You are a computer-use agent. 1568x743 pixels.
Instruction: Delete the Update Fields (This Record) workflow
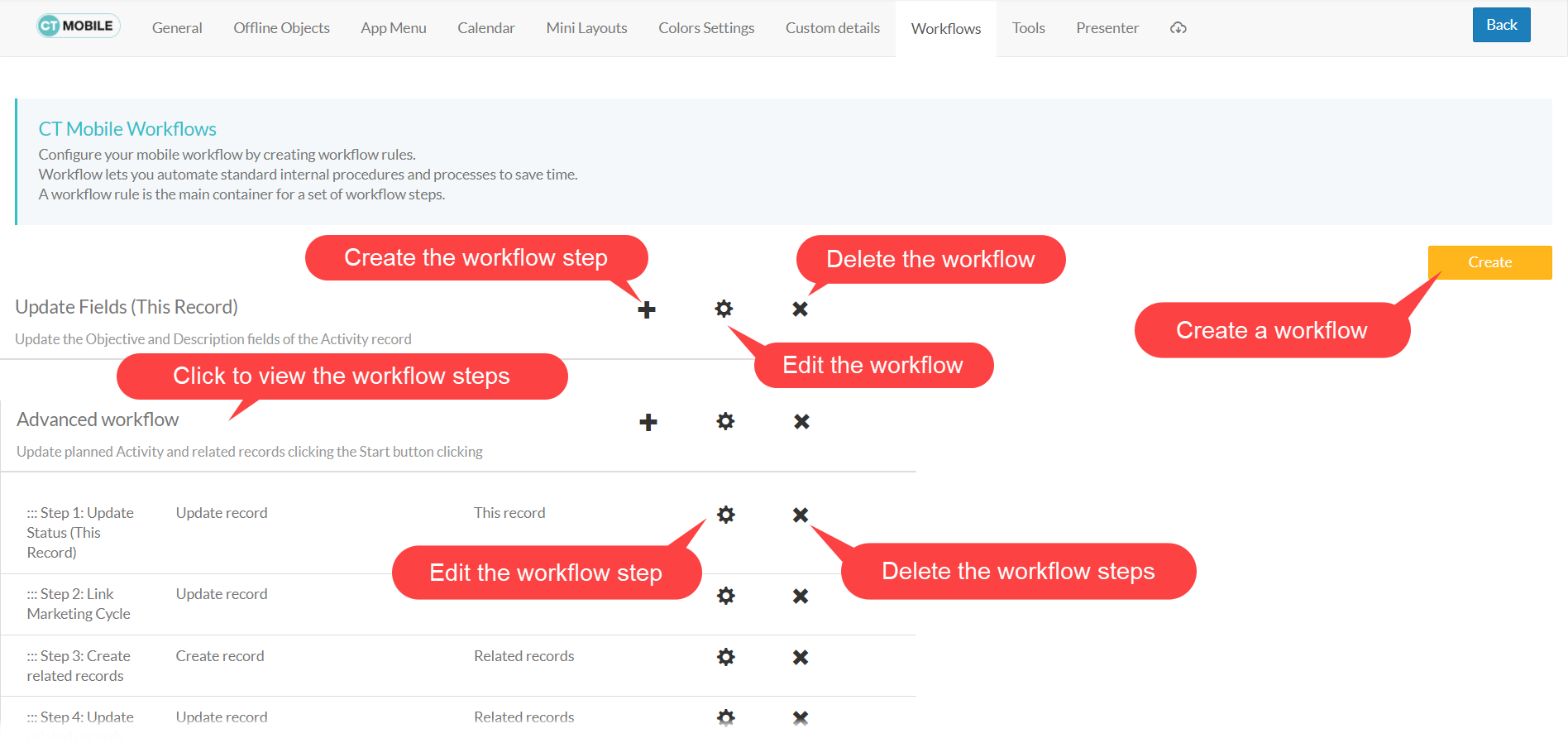pos(800,309)
